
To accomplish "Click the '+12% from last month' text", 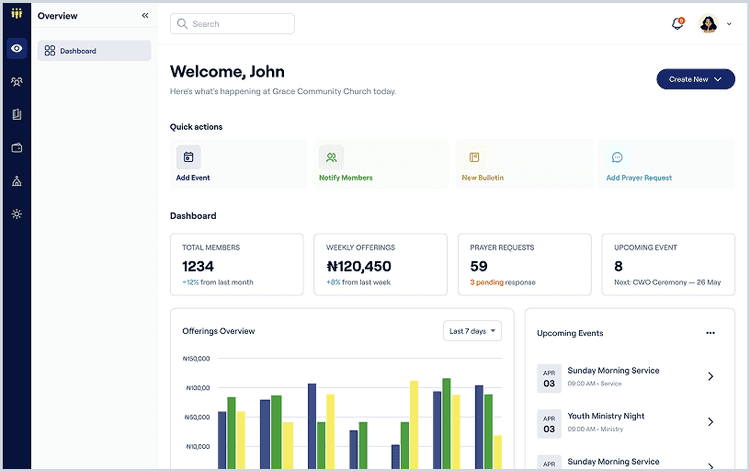I will point(218,283).
